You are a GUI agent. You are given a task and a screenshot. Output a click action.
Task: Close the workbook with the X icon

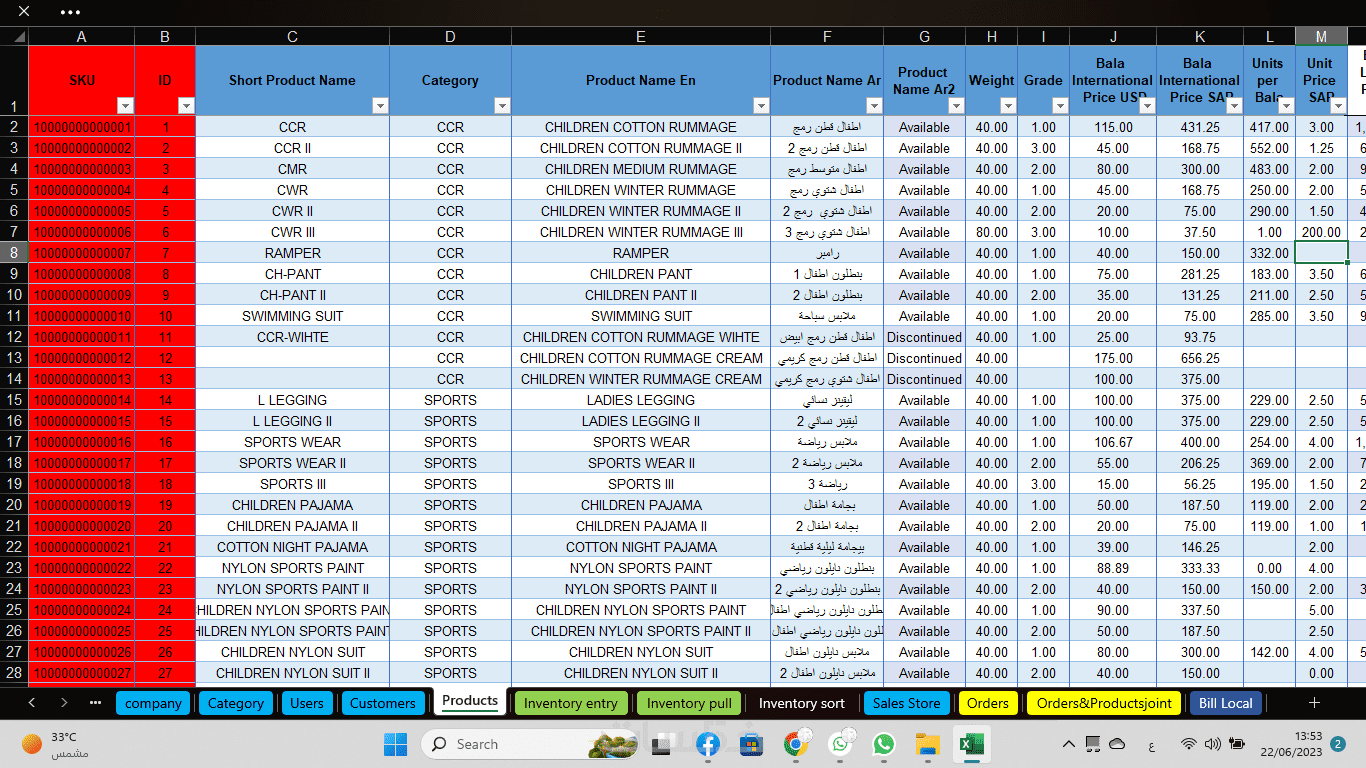click(24, 12)
